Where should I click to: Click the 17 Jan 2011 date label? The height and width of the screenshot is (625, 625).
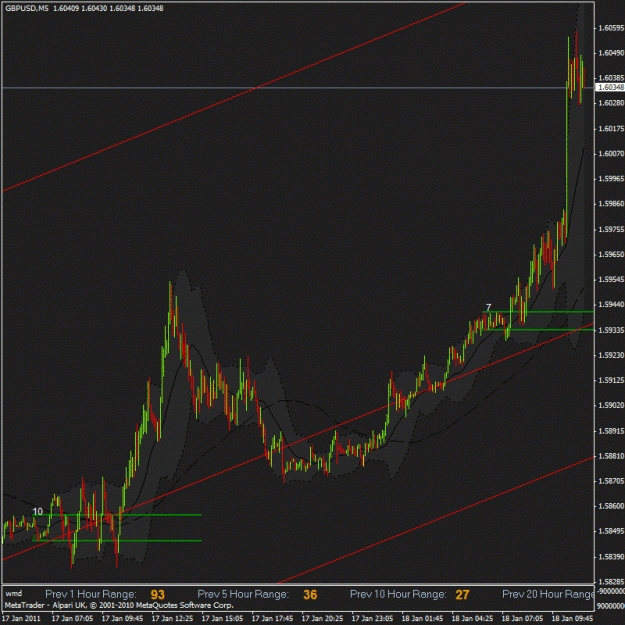(x=21, y=618)
